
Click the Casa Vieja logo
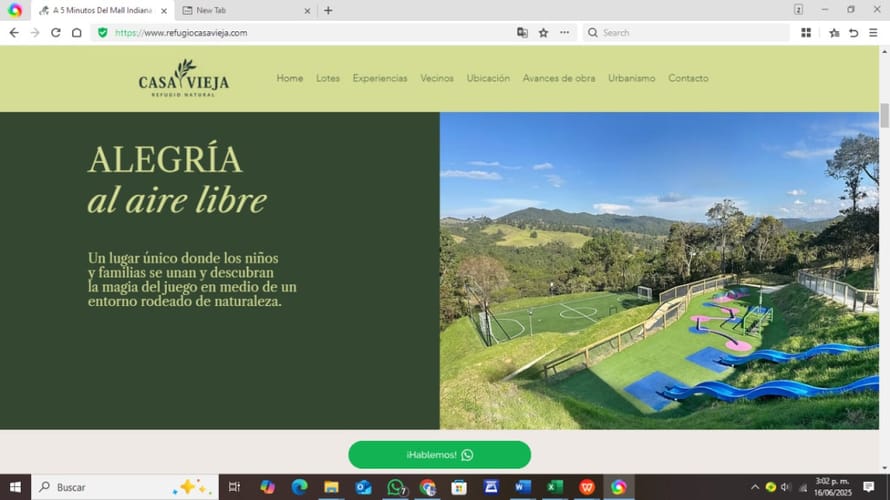coord(184,78)
